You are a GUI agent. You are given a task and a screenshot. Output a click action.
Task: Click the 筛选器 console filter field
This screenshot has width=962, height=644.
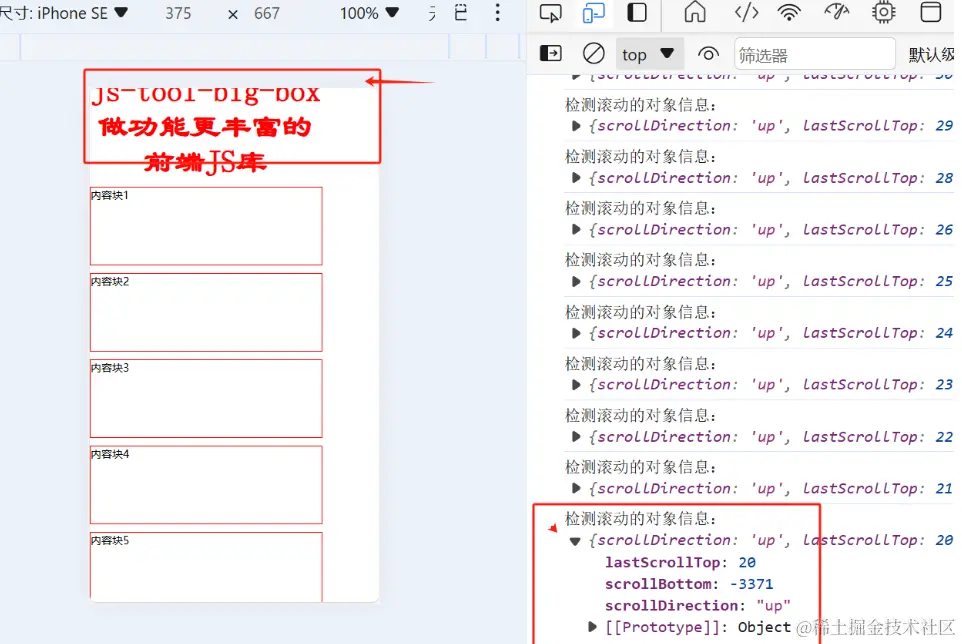[x=815, y=55]
